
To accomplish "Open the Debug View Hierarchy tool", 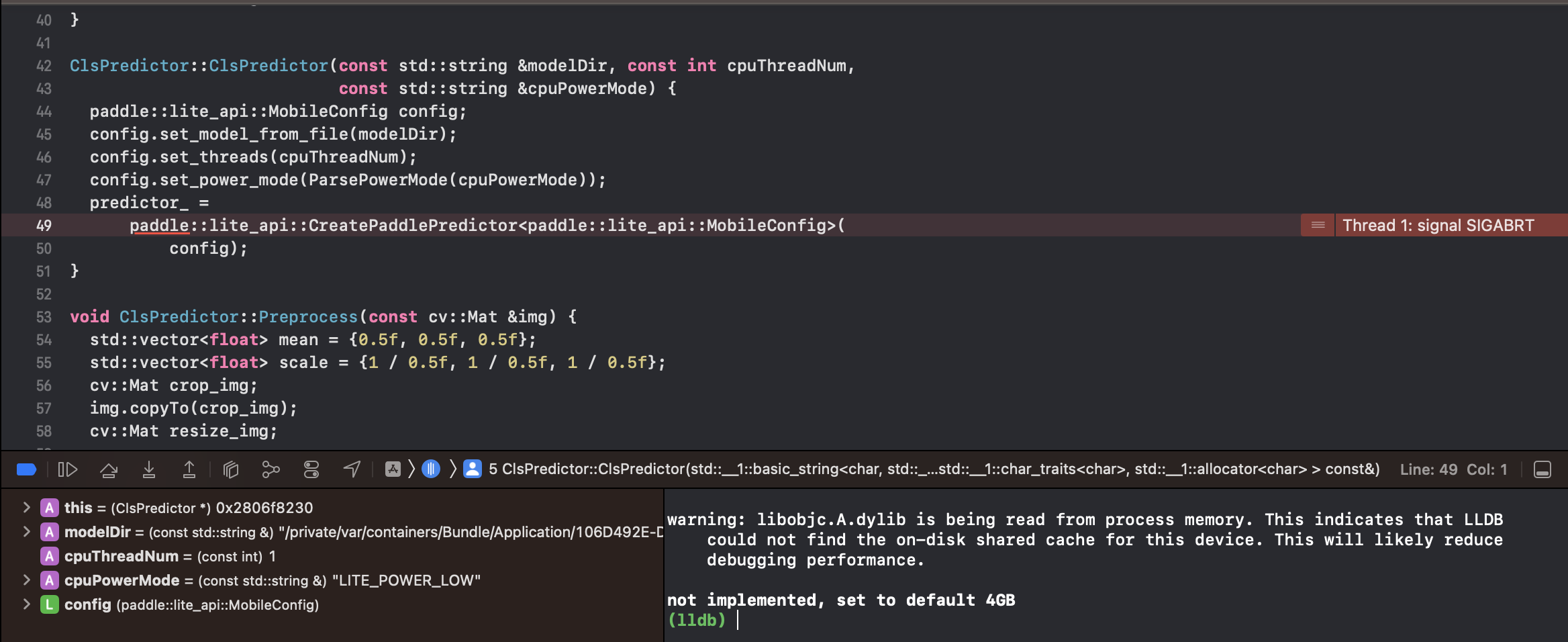I will 232,469.
